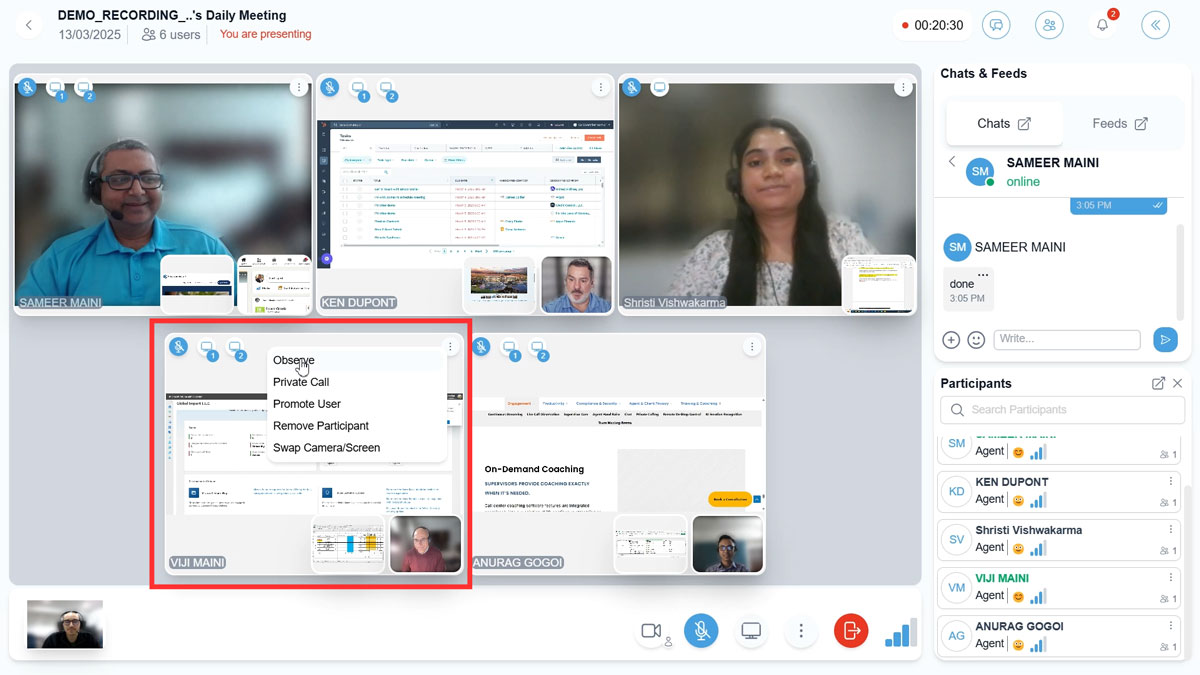Open the more options menu in bottom toolbar
The width and height of the screenshot is (1200, 675).
click(800, 630)
